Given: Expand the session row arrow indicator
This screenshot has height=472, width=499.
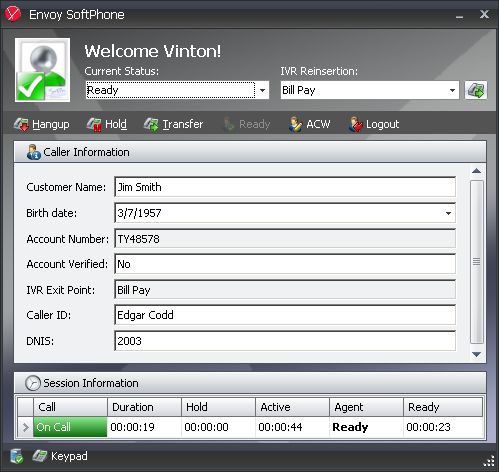Looking at the screenshot, I should click(x=25, y=427).
